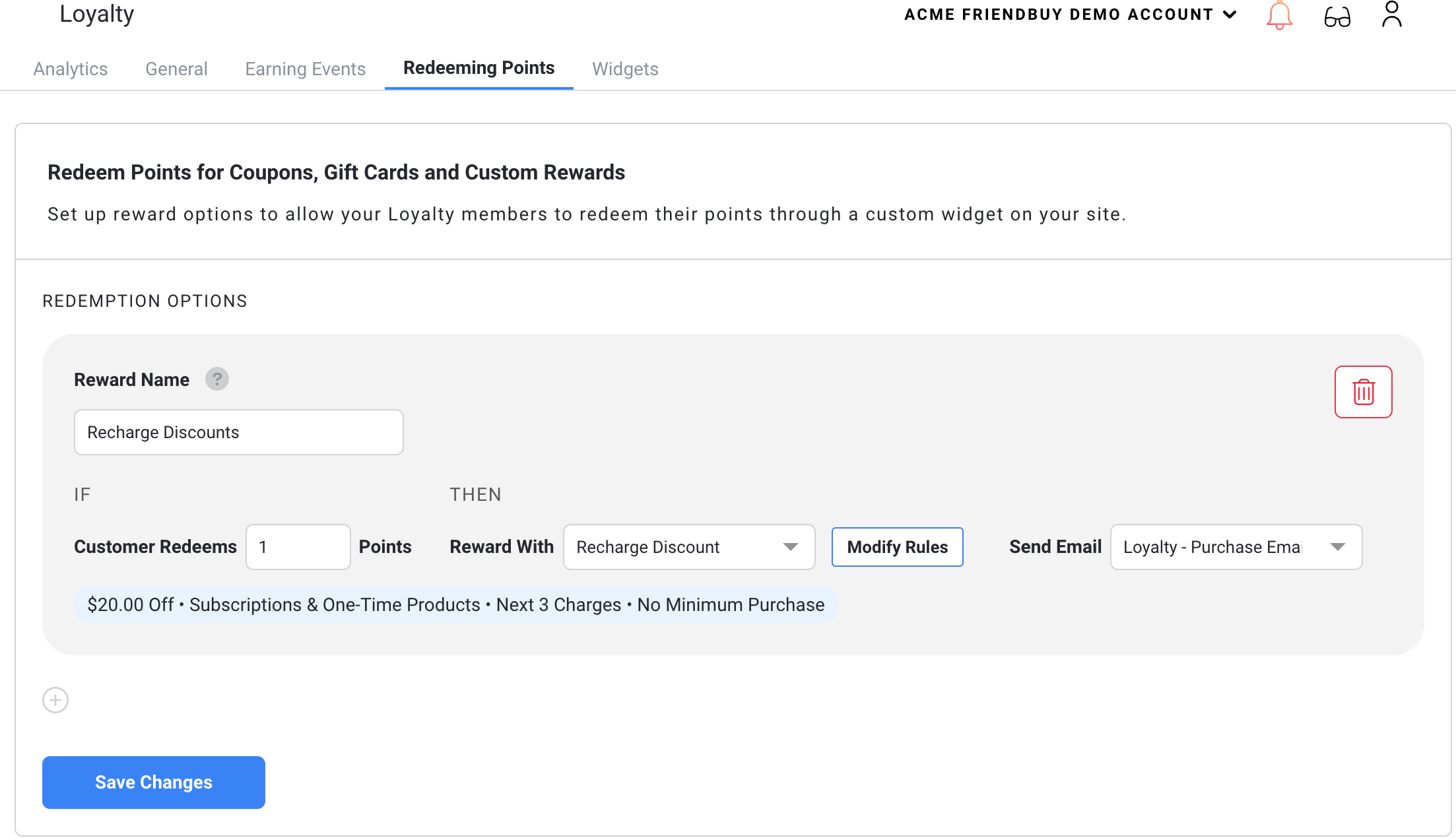The image size is (1456, 838).
Task: Click the $20.00 Off rule summary
Action: (455, 605)
